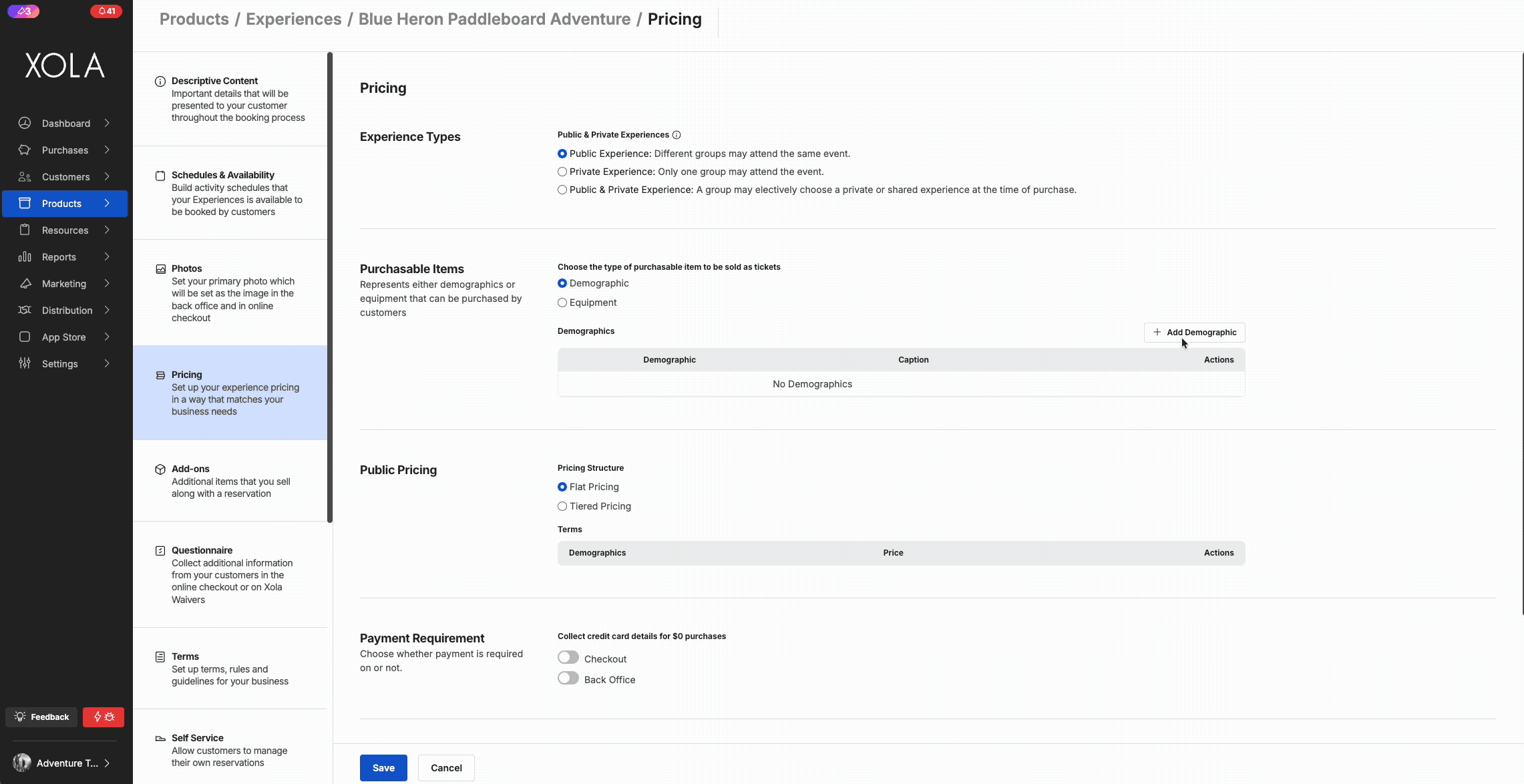The width and height of the screenshot is (1524, 784).
Task: Select Tiered Pricing structure
Action: [562, 506]
